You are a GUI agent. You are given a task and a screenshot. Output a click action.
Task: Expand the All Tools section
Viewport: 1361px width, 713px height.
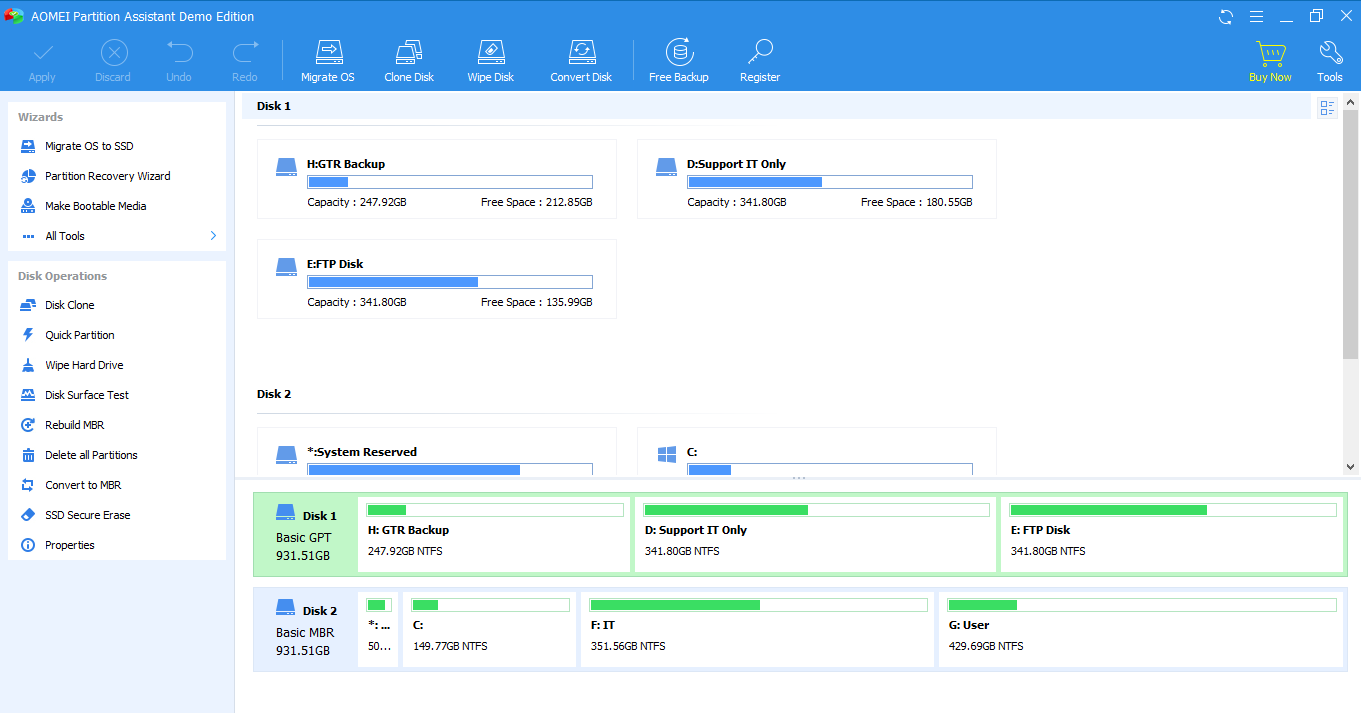click(x=64, y=235)
